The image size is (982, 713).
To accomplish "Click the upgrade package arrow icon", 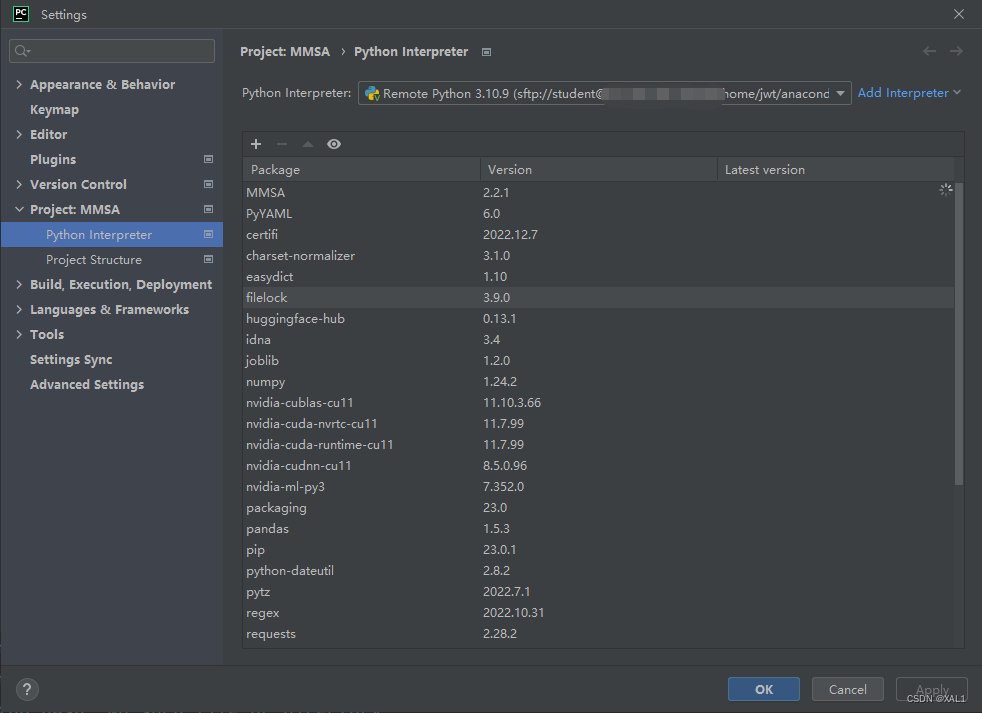I will [x=308, y=144].
